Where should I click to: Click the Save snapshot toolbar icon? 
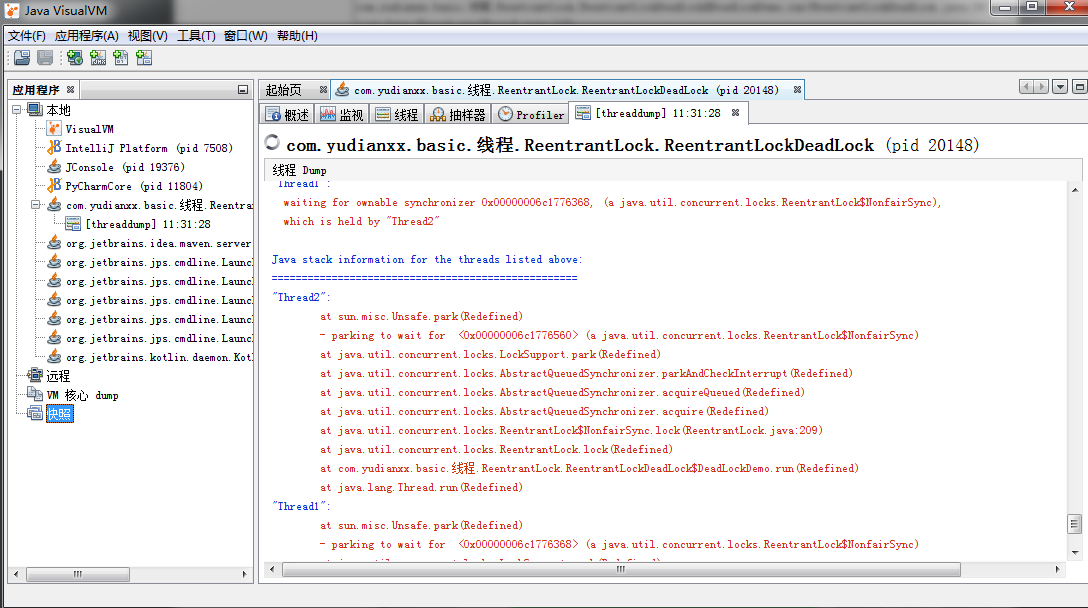coord(45,57)
